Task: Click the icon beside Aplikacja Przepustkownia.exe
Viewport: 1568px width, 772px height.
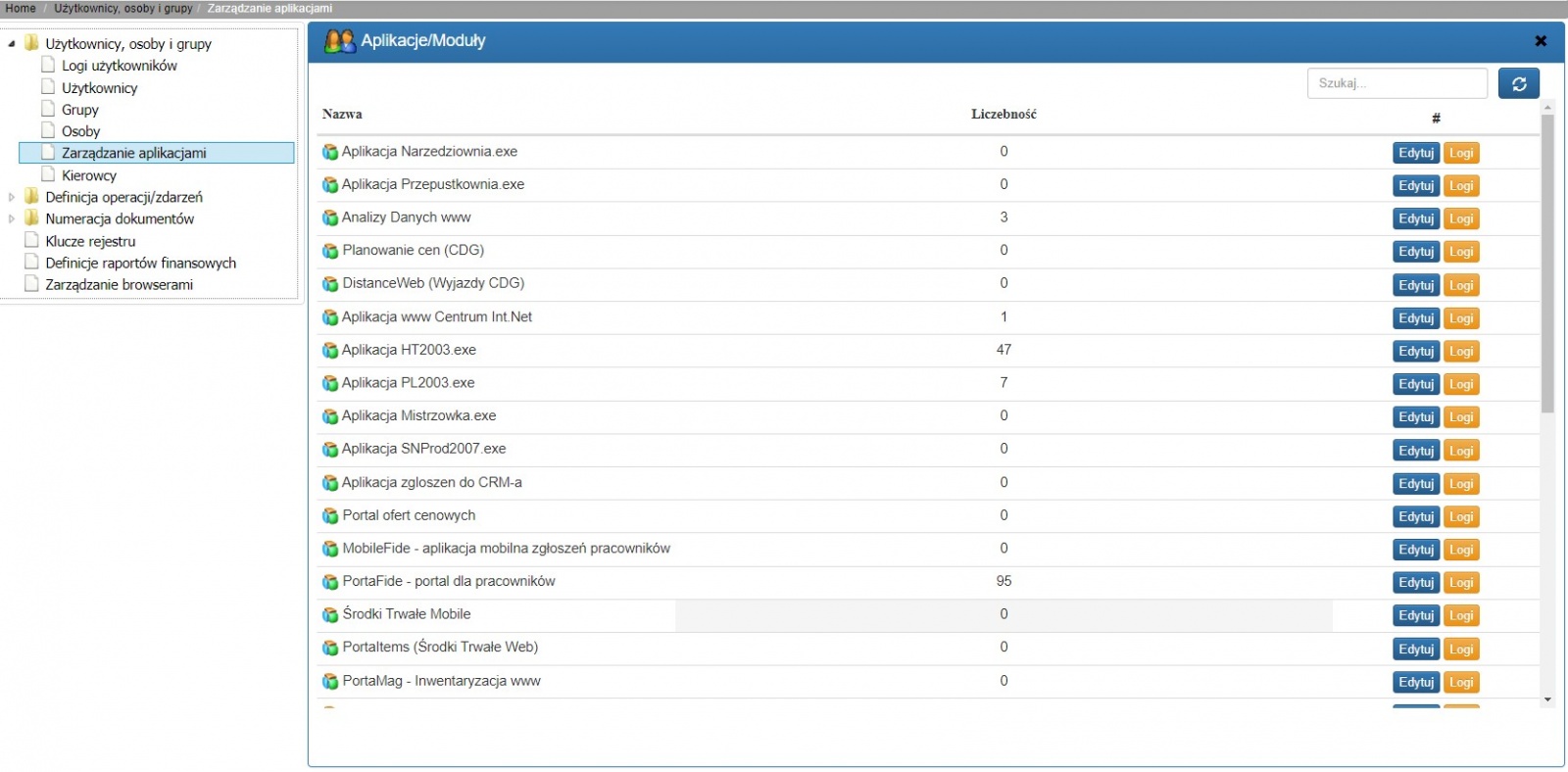Action: click(x=330, y=185)
